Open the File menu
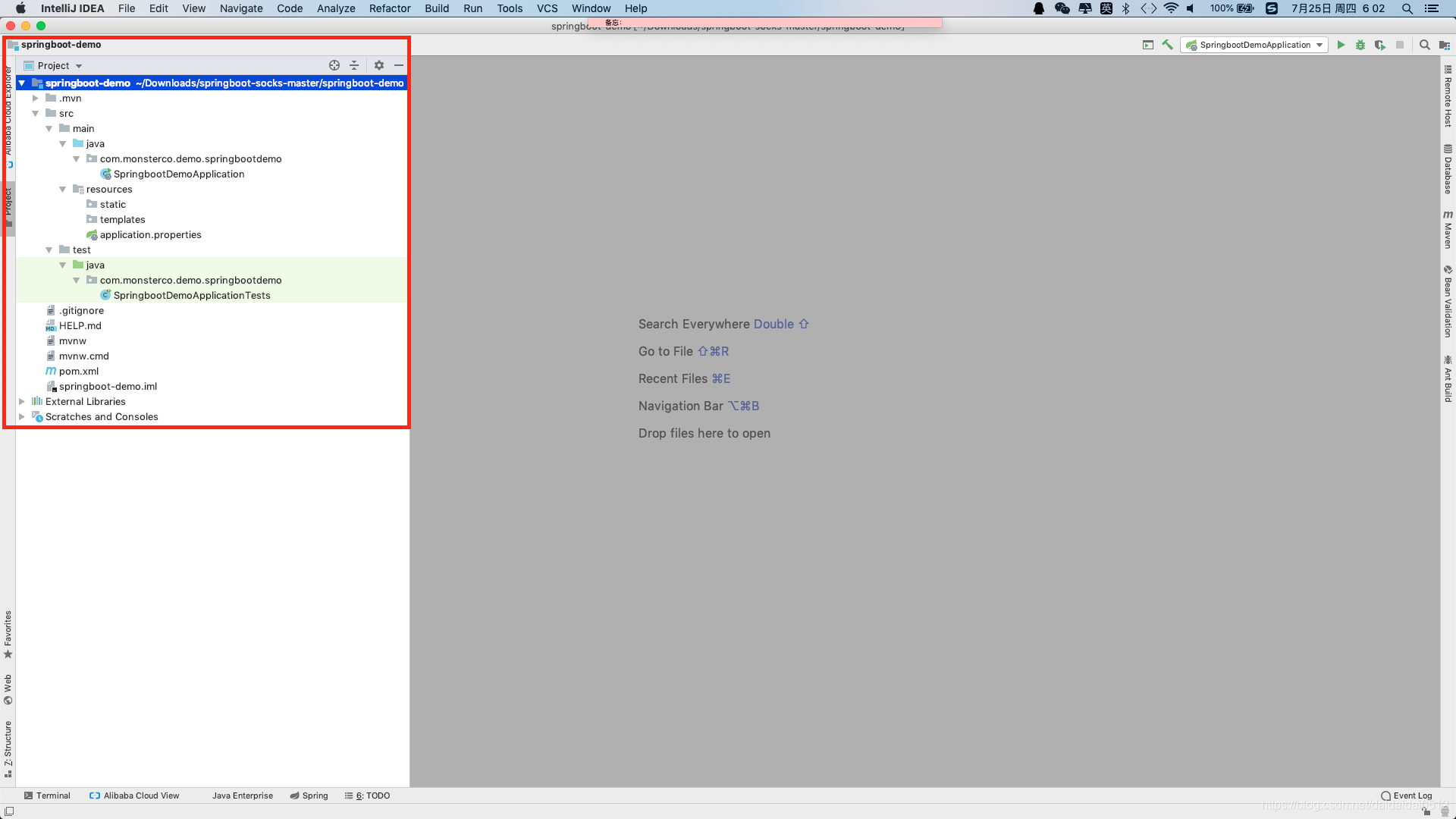Image resolution: width=1456 pixels, height=819 pixels. (127, 8)
